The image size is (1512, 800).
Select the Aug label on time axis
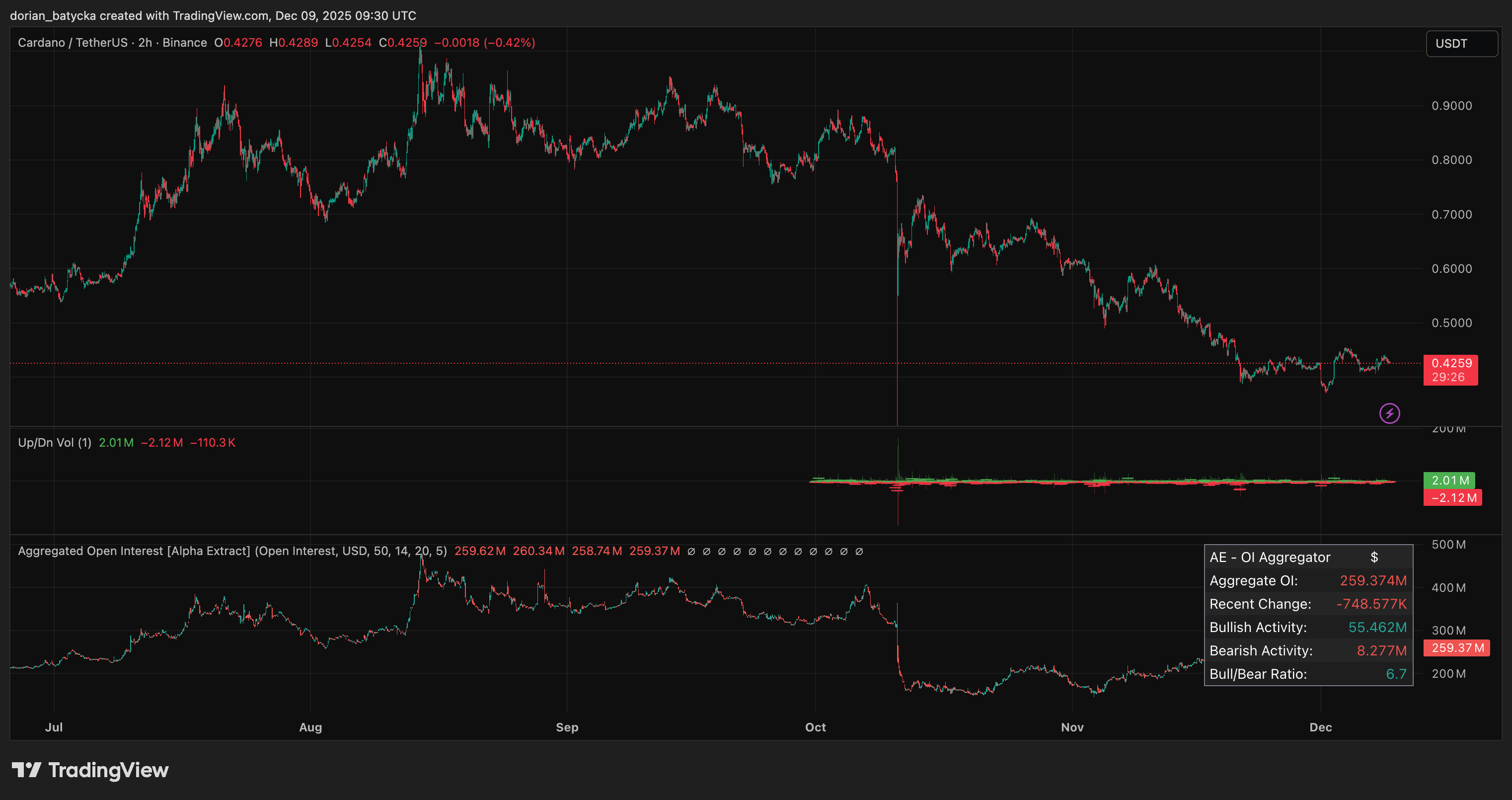[x=310, y=727]
